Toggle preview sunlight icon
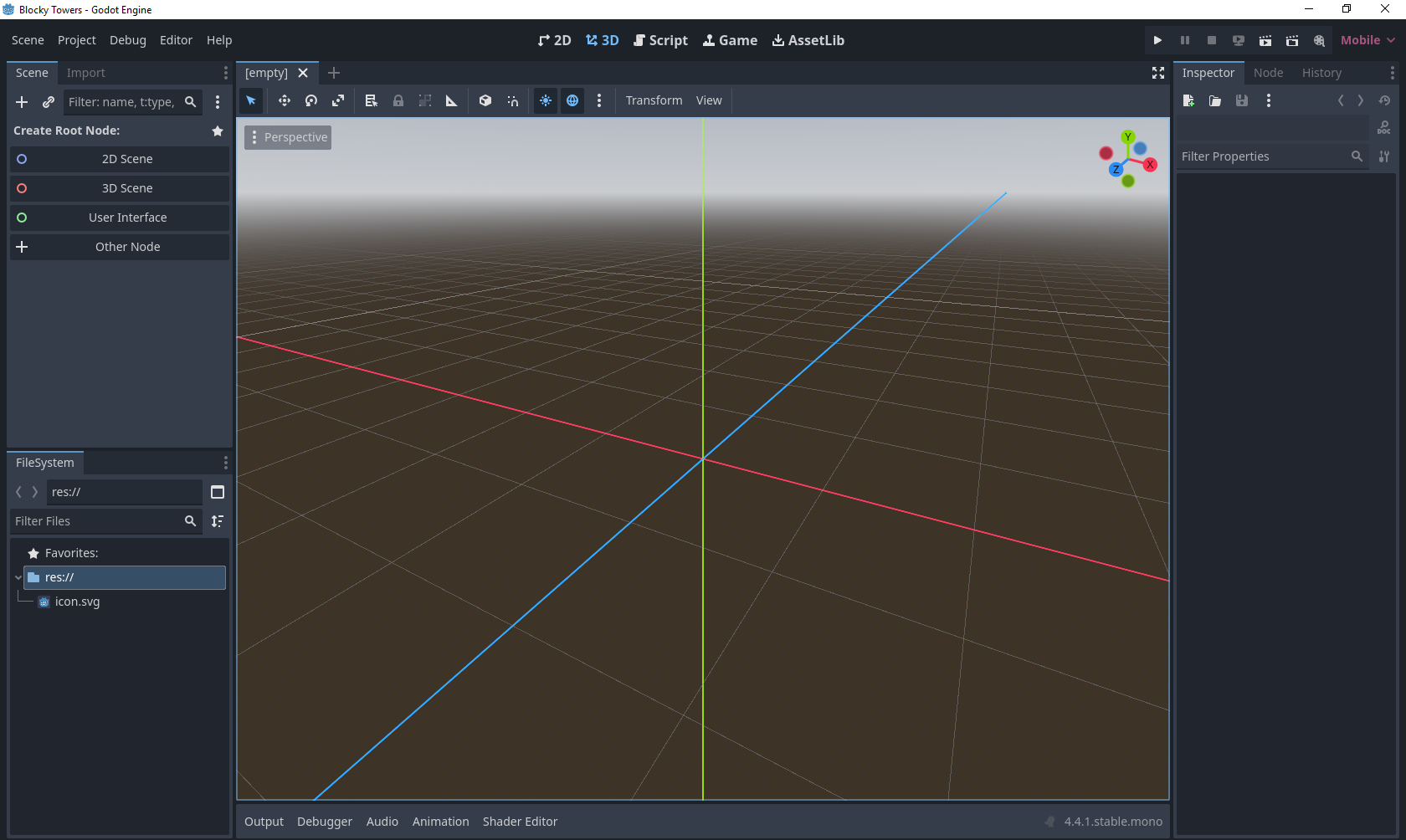1406x840 pixels. pyautogui.click(x=546, y=100)
